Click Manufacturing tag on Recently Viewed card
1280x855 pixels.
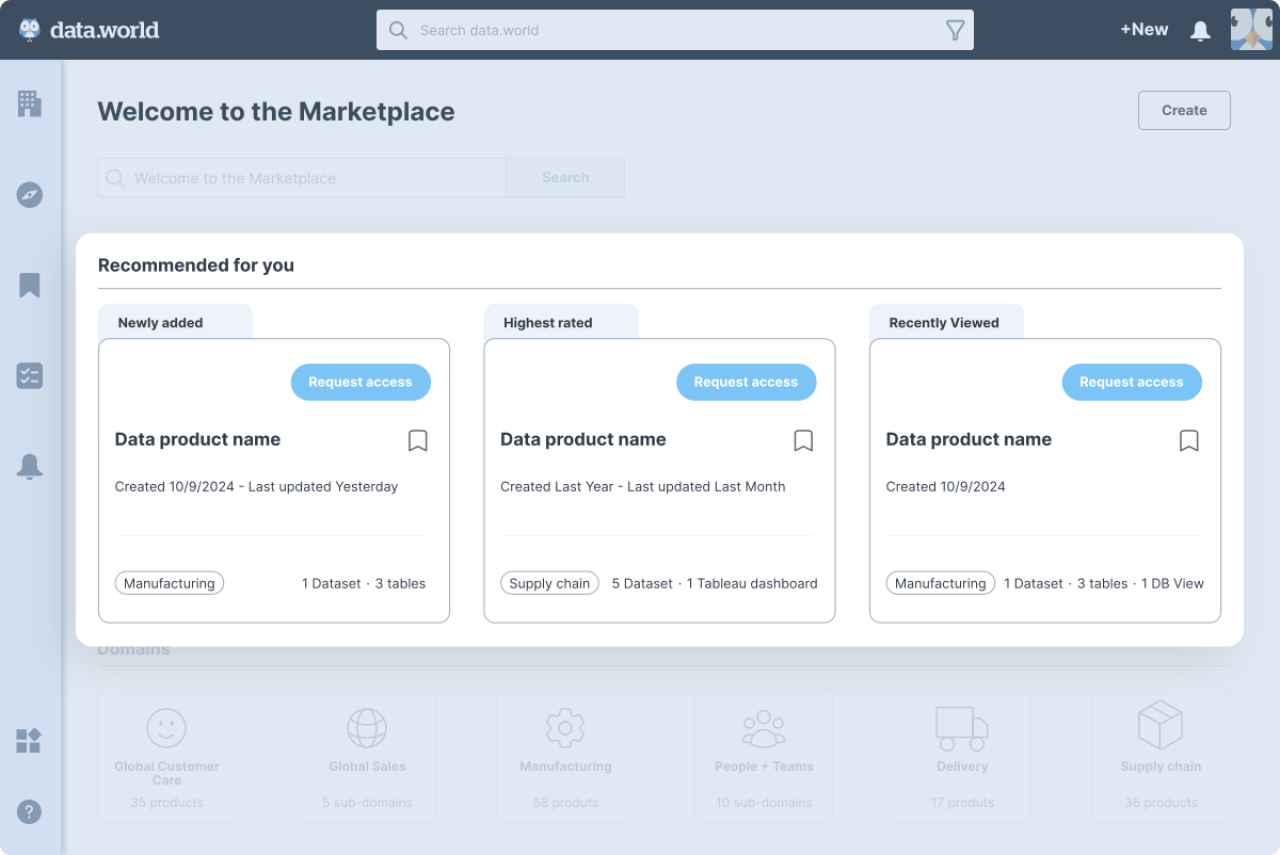pyautogui.click(x=940, y=583)
